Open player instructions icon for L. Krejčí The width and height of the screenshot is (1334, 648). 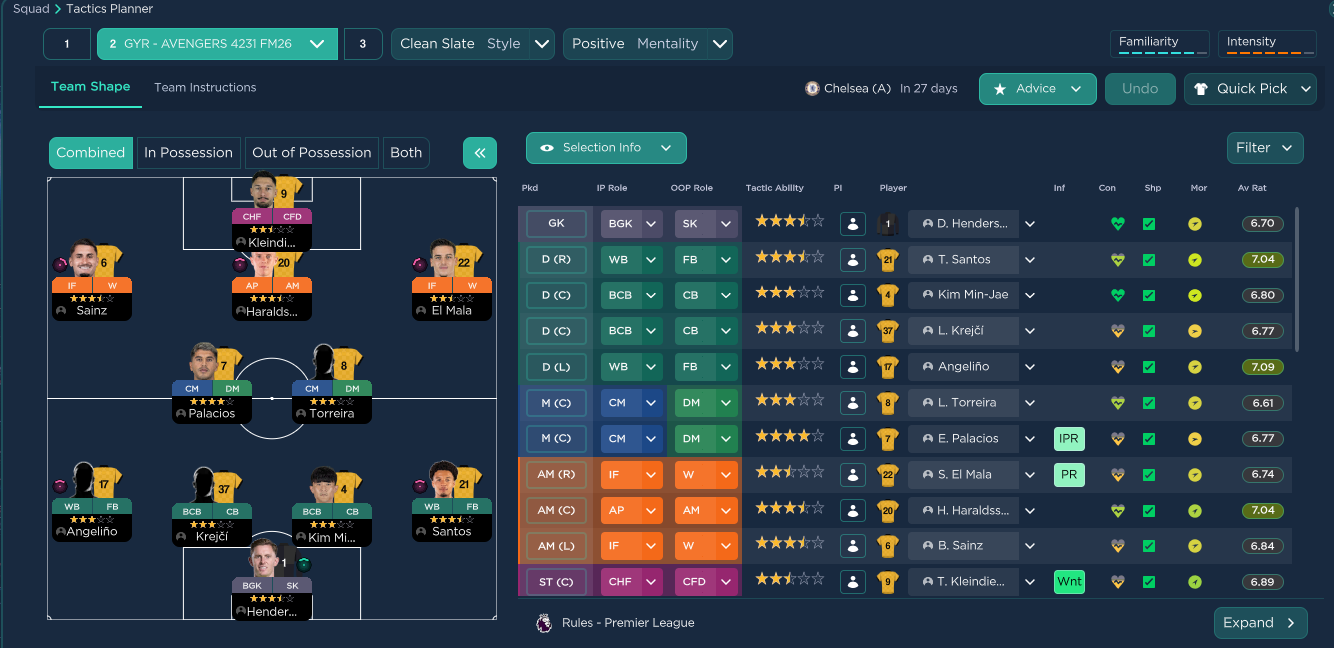853,331
